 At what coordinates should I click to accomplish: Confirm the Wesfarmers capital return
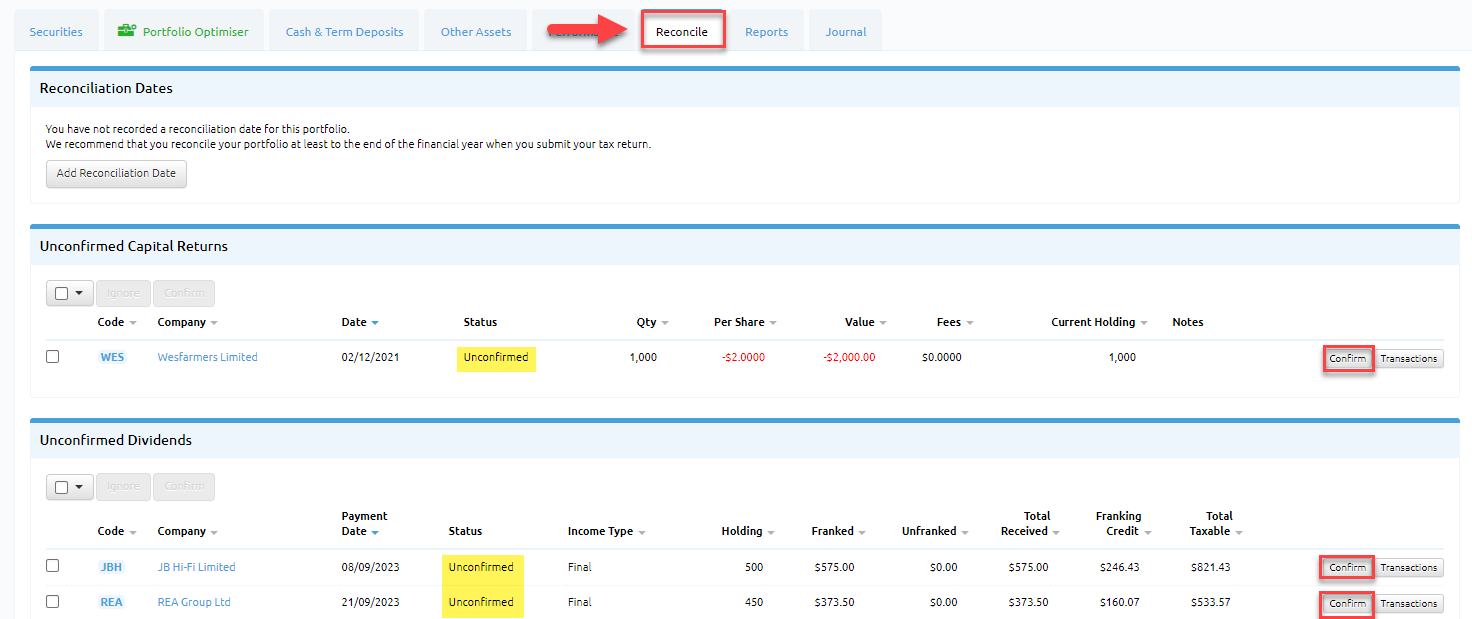tap(1347, 358)
